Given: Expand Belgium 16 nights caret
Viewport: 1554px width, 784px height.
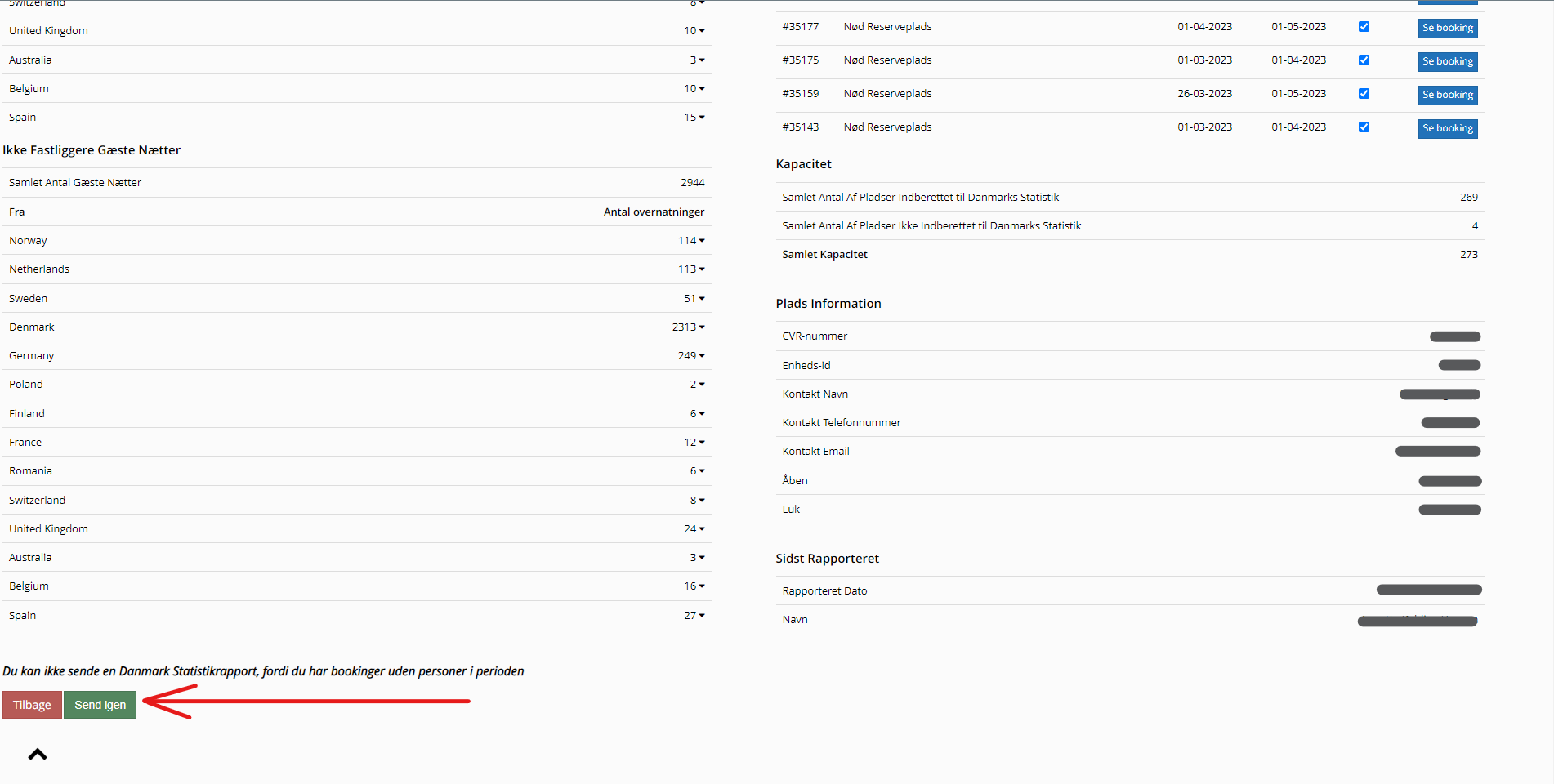Looking at the screenshot, I should point(701,586).
